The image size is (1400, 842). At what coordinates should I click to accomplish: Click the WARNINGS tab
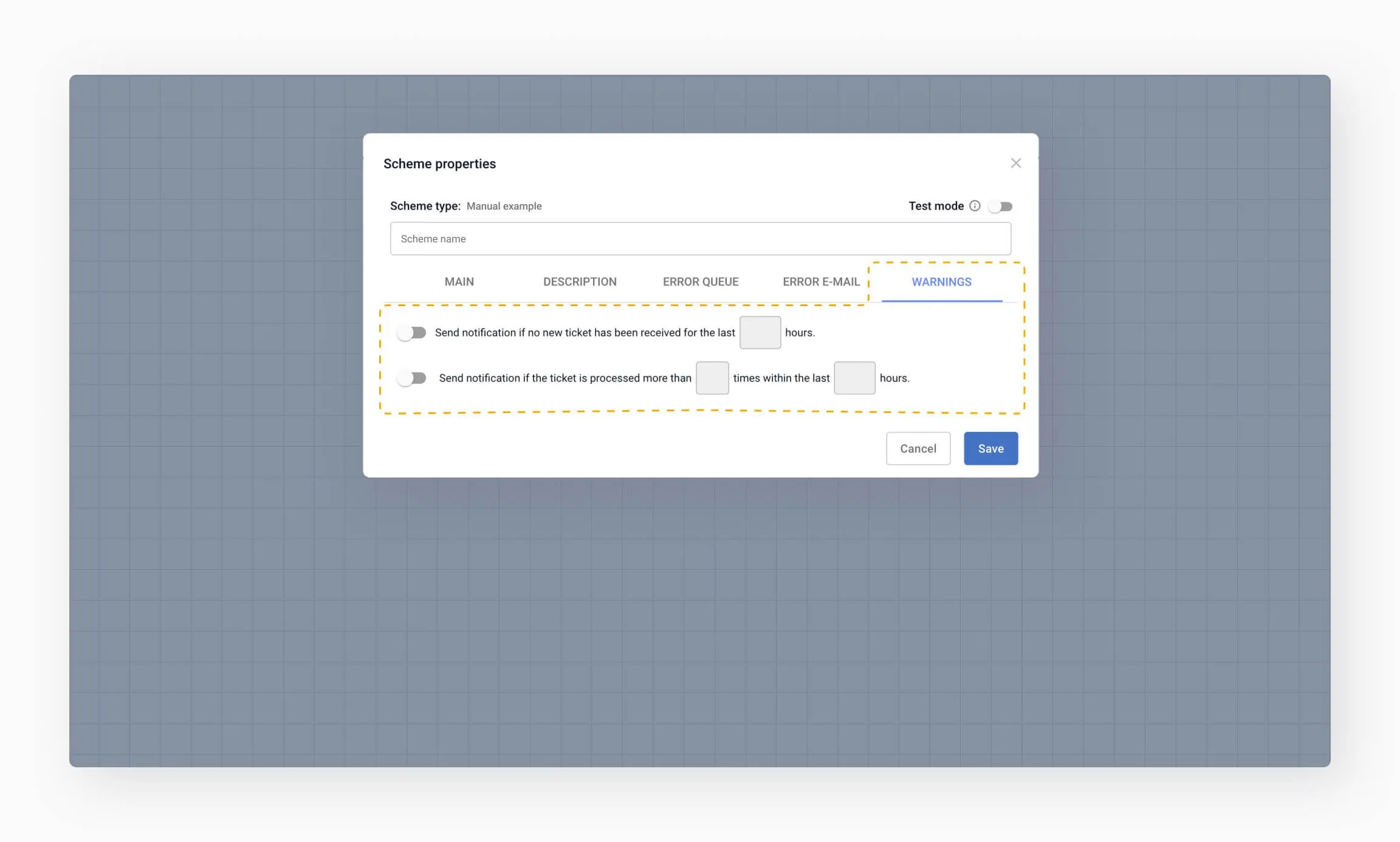pyautogui.click(x=941, y=282)
